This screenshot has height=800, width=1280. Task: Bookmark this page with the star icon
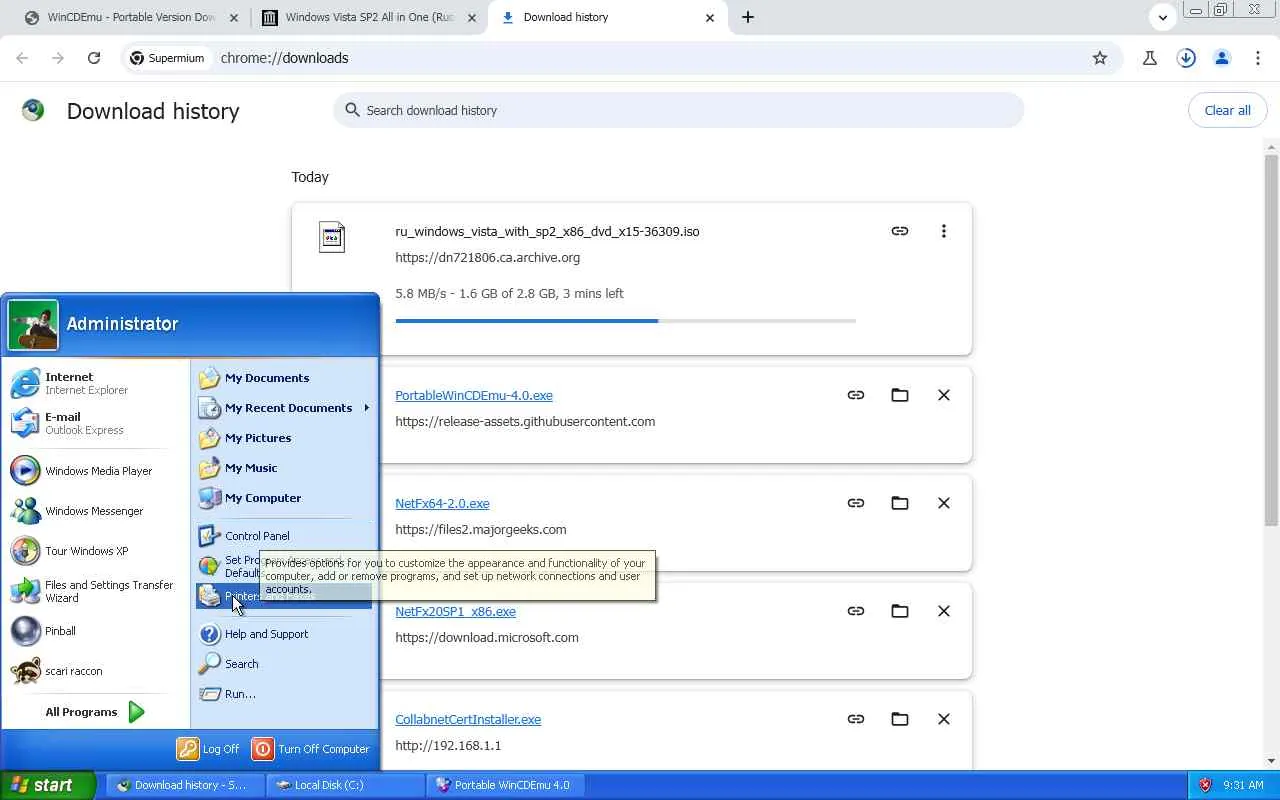click(1100, 58)
